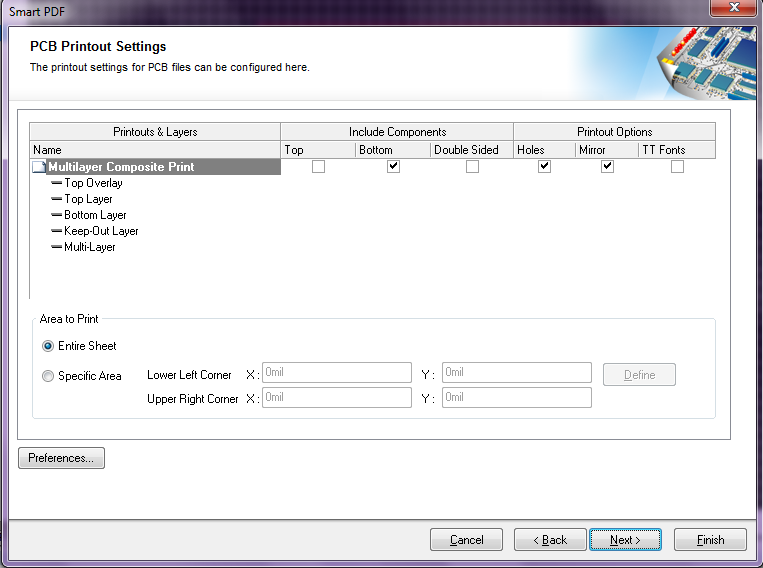Image resolution: width=763 pixels, height=568 pixels.
Task: Click the Upper Right Corner Y field
Action: coord(517,397)
